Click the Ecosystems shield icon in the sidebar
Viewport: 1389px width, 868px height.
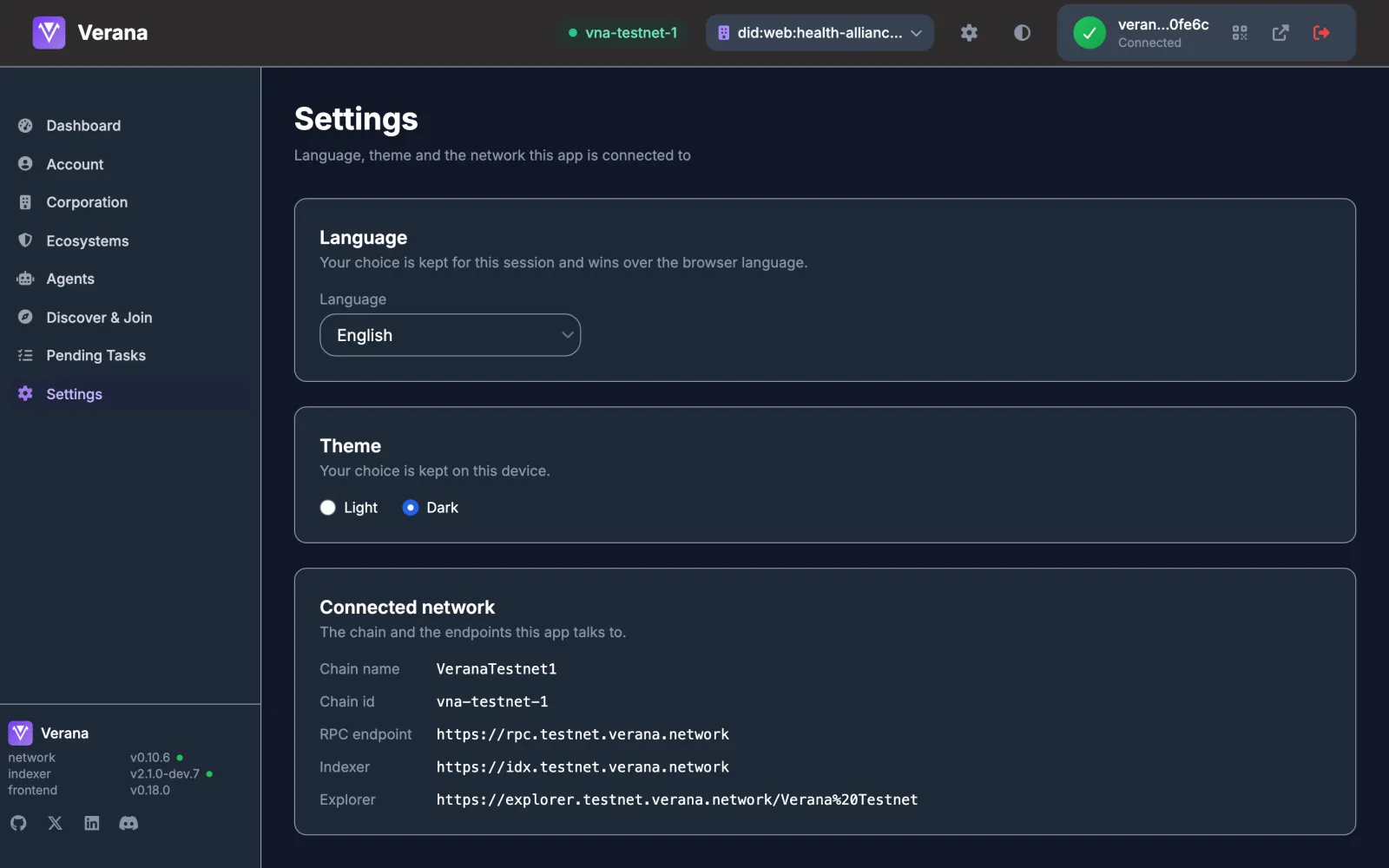pyautogui.click(x=25, y=240)
